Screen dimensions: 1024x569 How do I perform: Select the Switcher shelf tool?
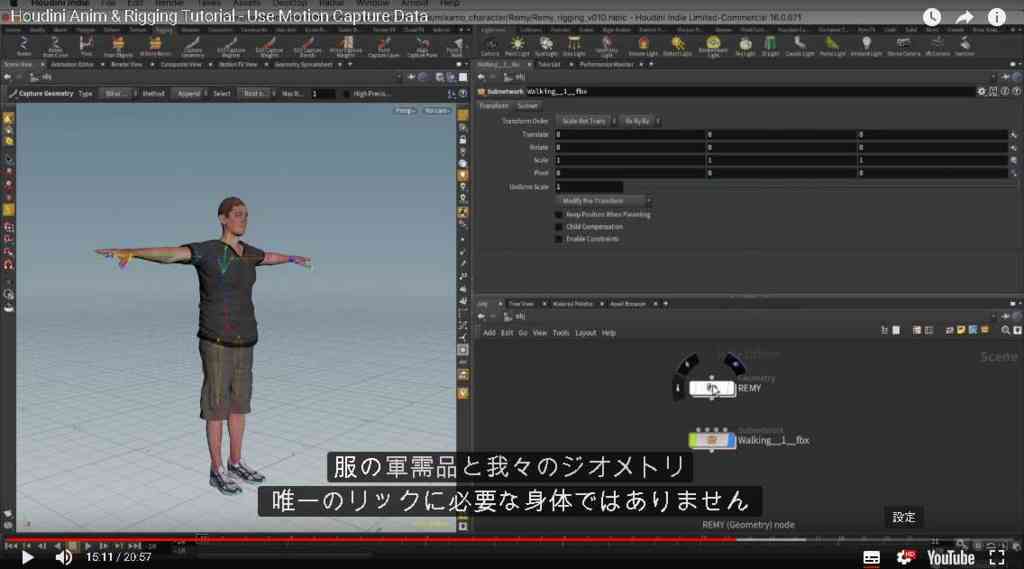tap(965, 46)
